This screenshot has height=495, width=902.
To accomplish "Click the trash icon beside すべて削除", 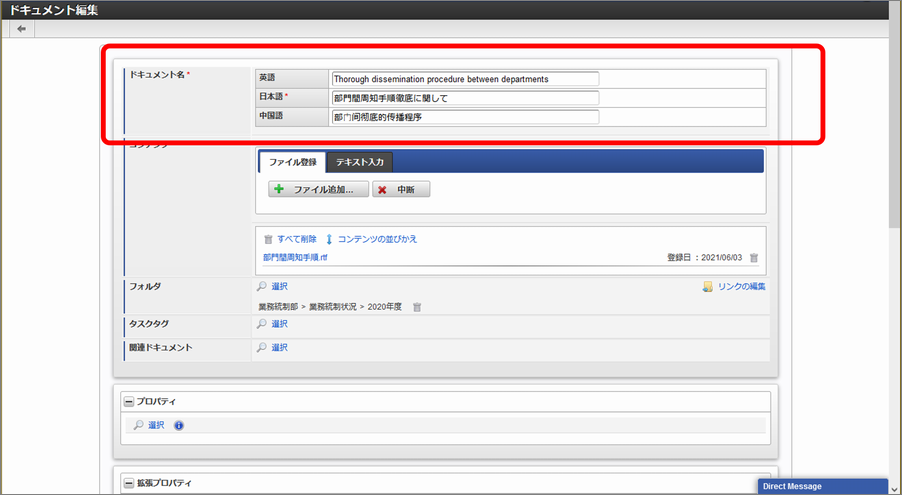I will pos(268,239).
